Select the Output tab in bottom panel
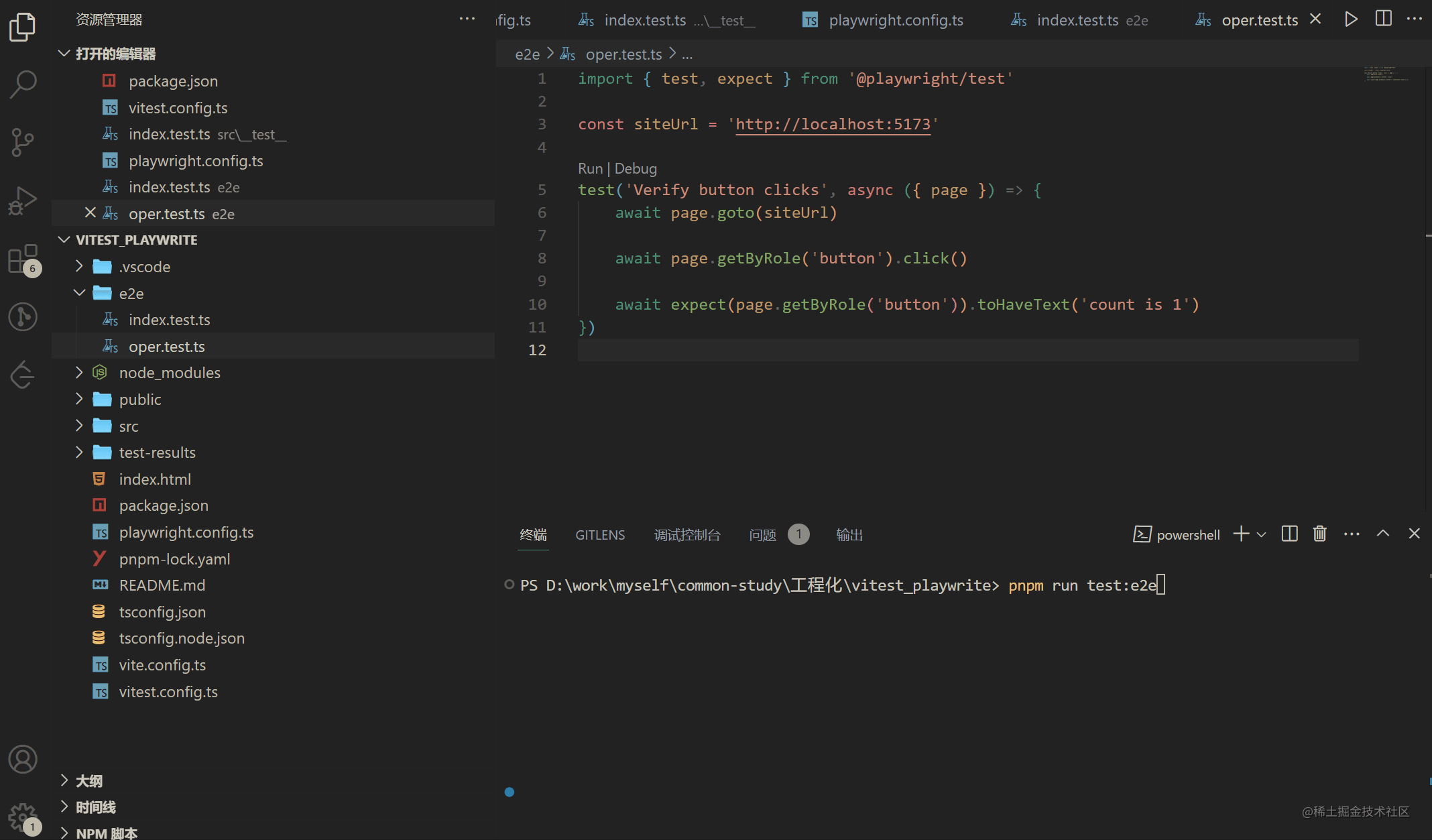This screenshot has width=1432, height=840. tap(849, 533)
